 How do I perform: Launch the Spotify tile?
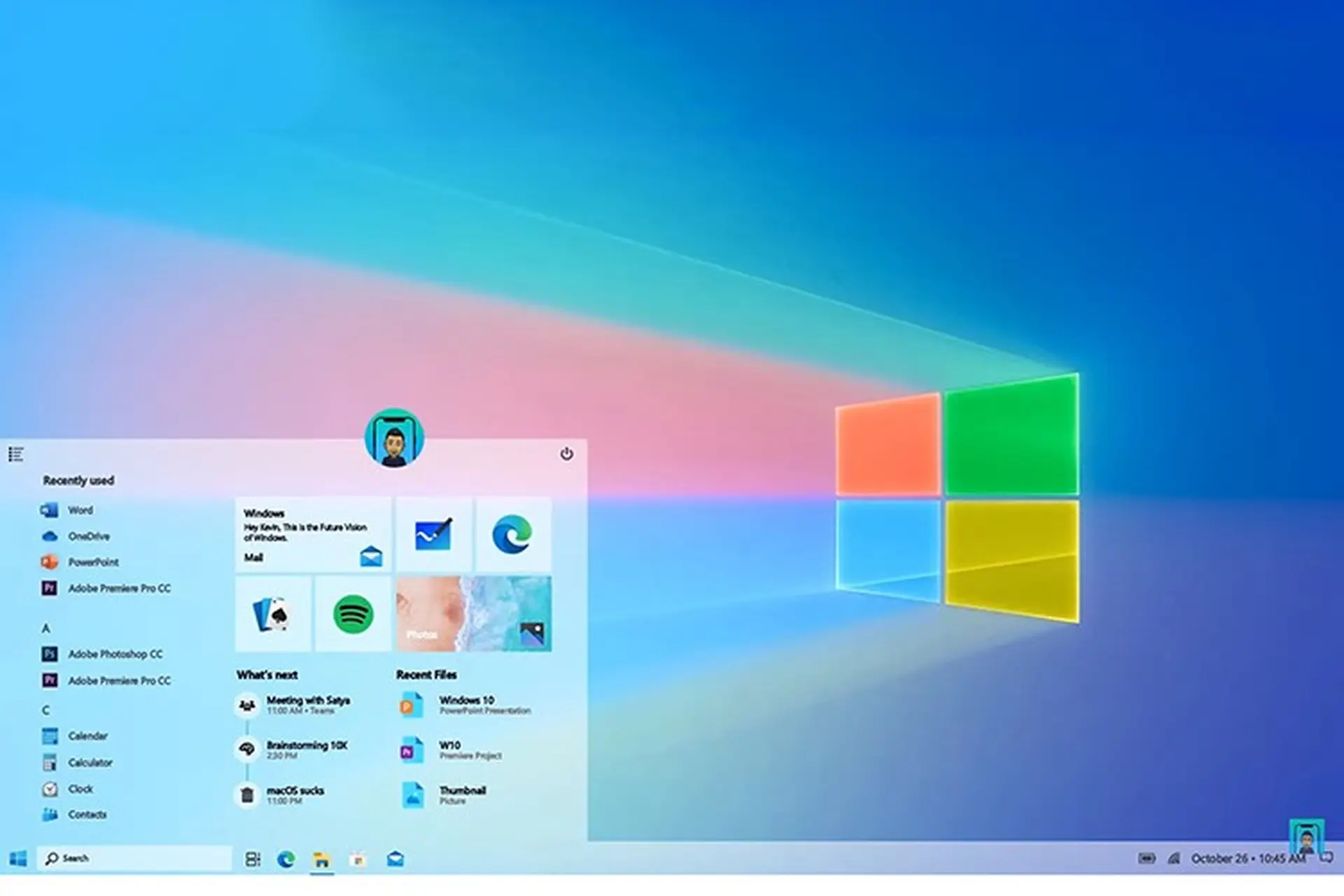353,614
